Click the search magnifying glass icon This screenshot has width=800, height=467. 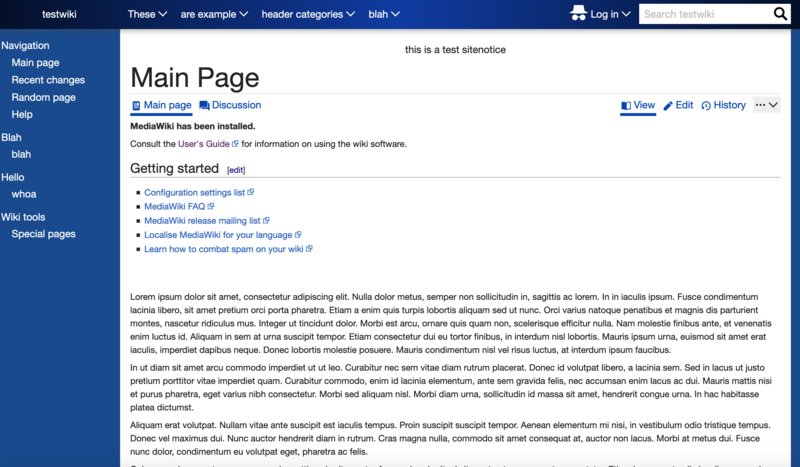tap(780, 14)
